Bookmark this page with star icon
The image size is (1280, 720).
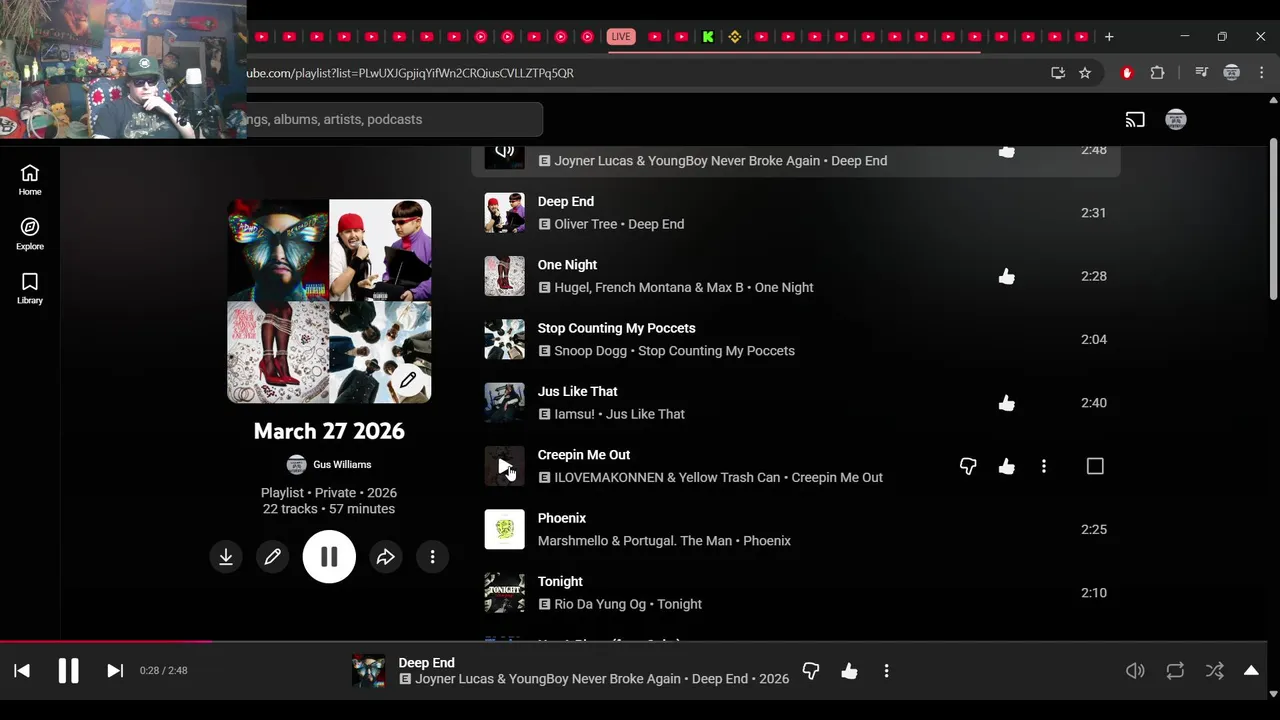(1085, 73)
